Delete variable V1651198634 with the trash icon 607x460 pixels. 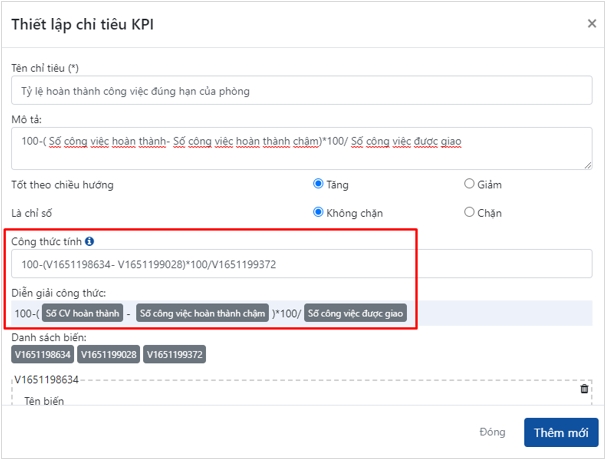585,389
